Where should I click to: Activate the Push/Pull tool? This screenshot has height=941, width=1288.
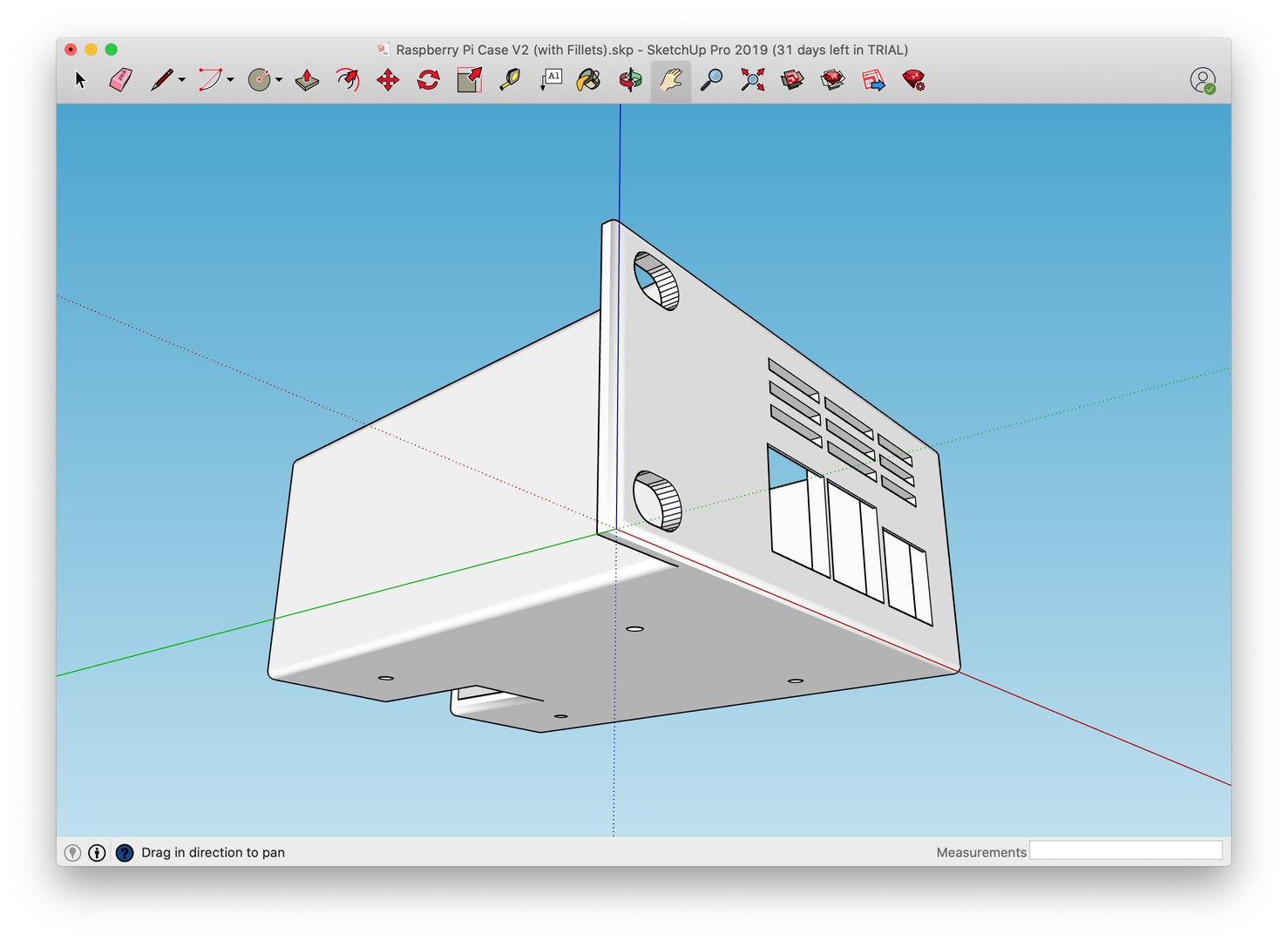tap(307, 80)
